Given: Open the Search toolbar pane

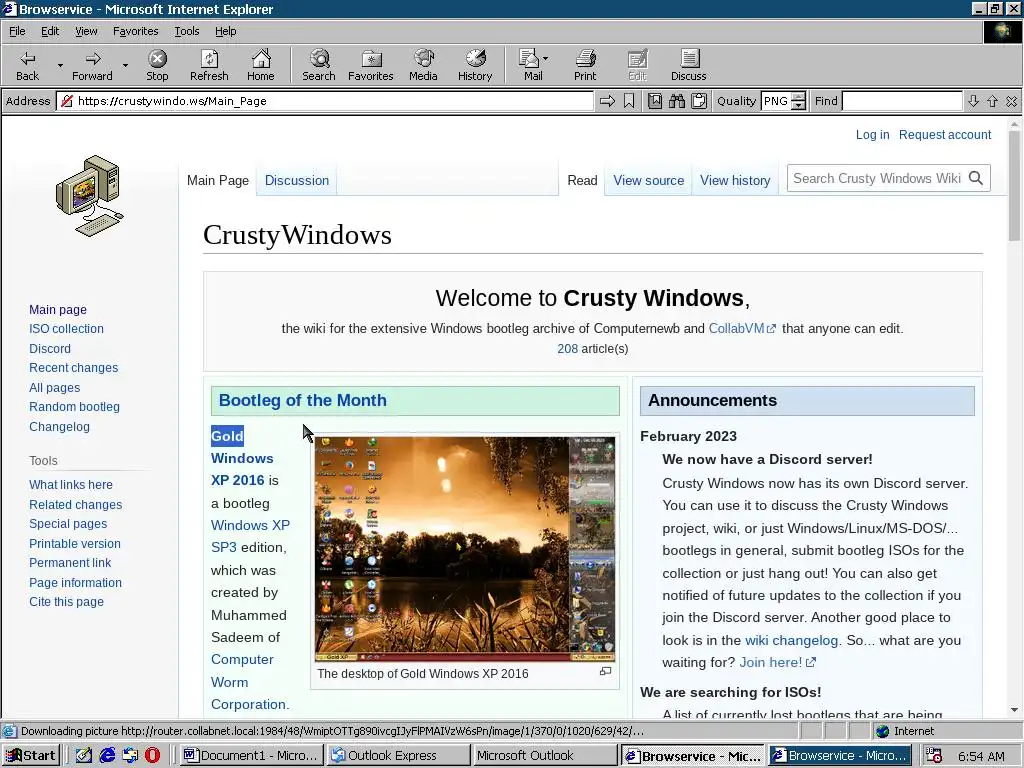Looking at the screenshot, I should [319, 65].
